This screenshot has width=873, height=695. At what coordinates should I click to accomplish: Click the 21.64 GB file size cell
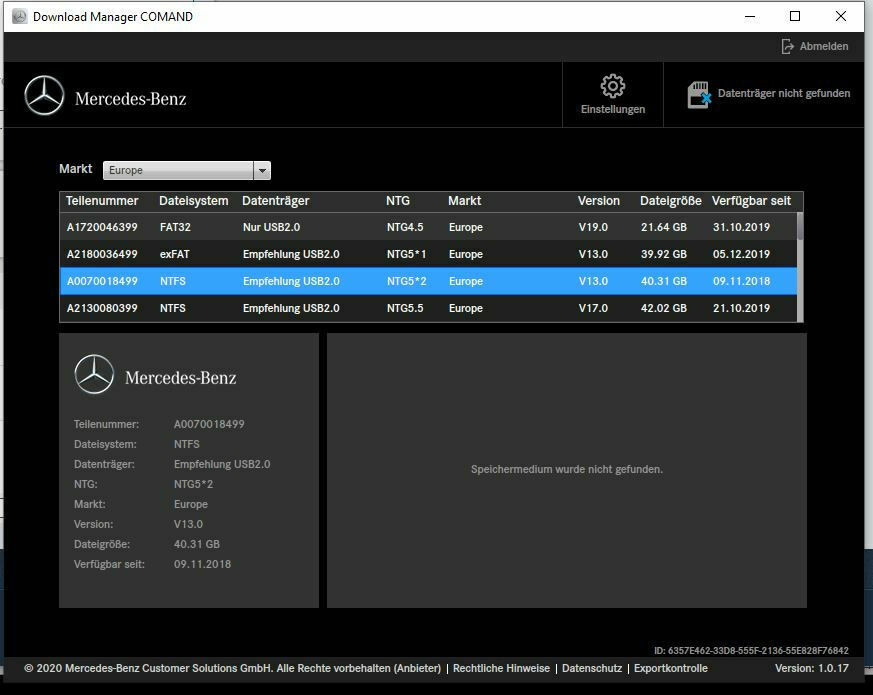pyautogui.click(x=664, y=227)
